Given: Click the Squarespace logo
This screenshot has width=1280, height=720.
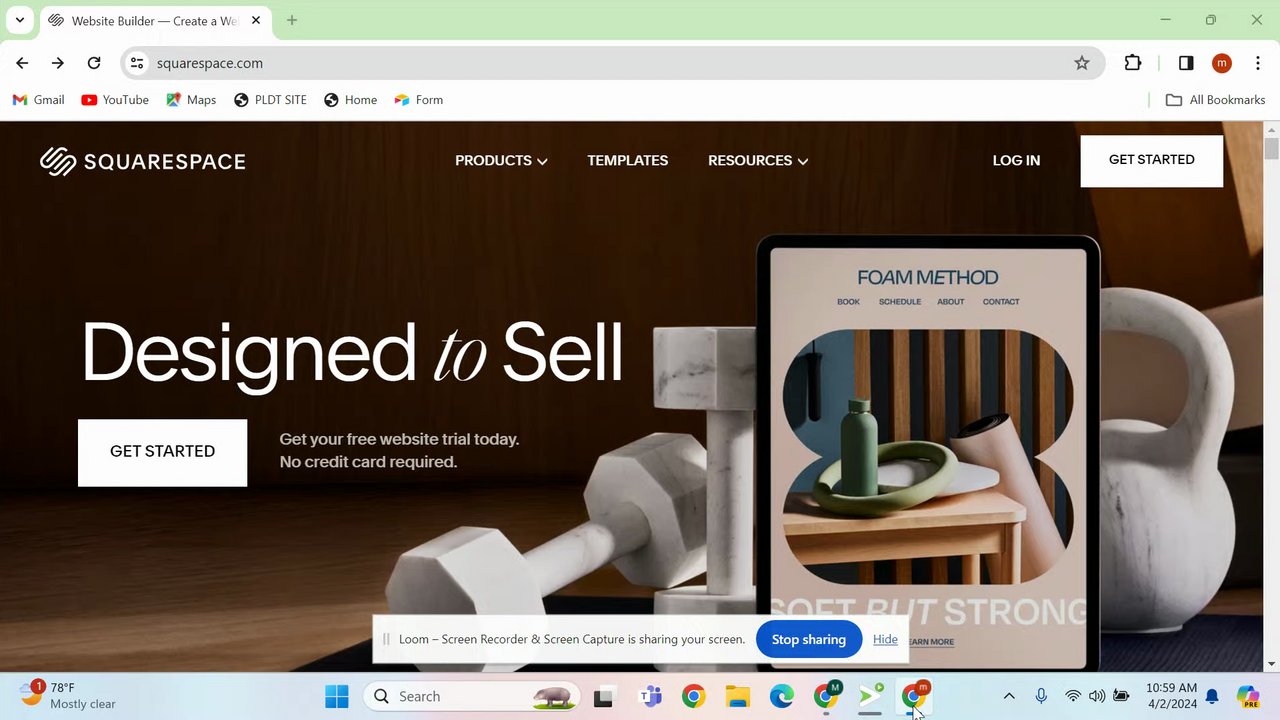Looking at the screenshot, I should coord(143,161).
